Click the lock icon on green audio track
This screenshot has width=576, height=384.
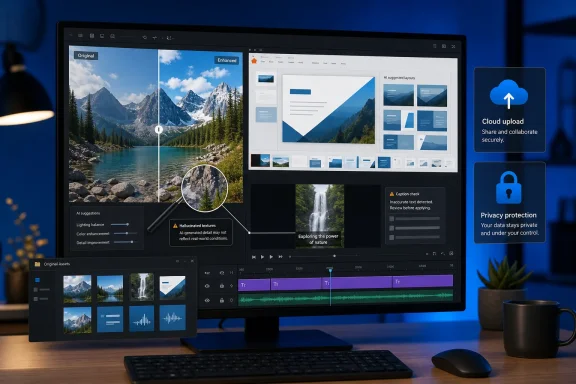click(222, 300)
